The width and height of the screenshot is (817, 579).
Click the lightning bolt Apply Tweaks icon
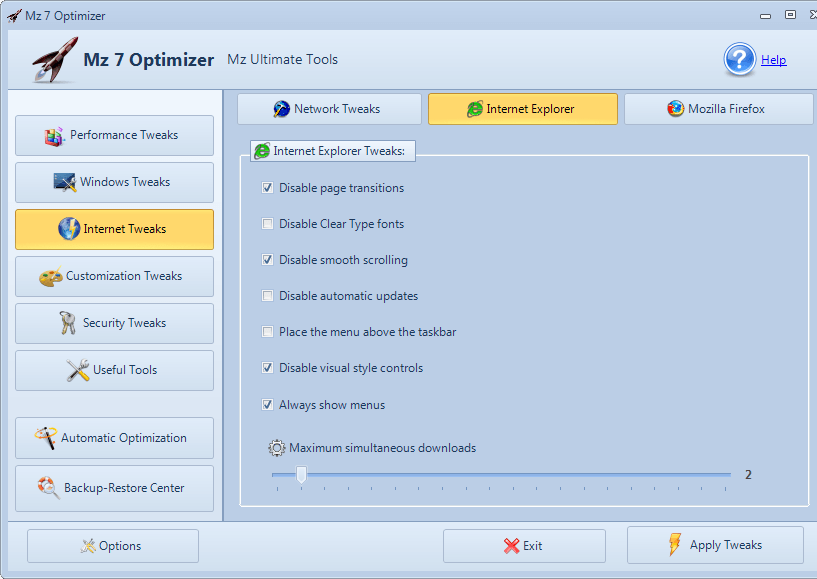tap(675, 545)
